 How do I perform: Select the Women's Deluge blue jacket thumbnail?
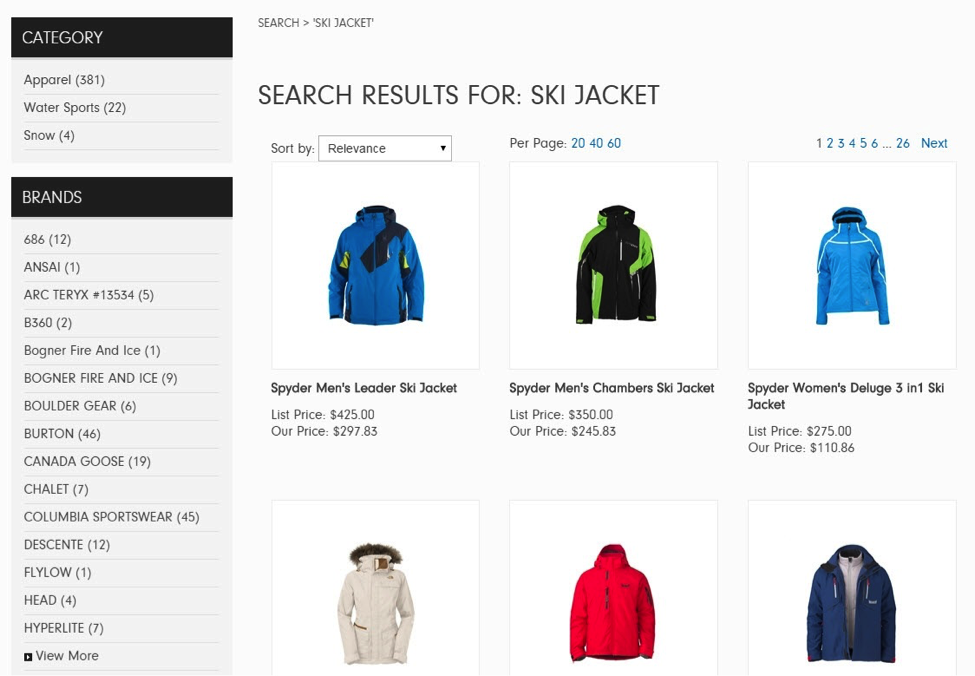click(852, 266)
